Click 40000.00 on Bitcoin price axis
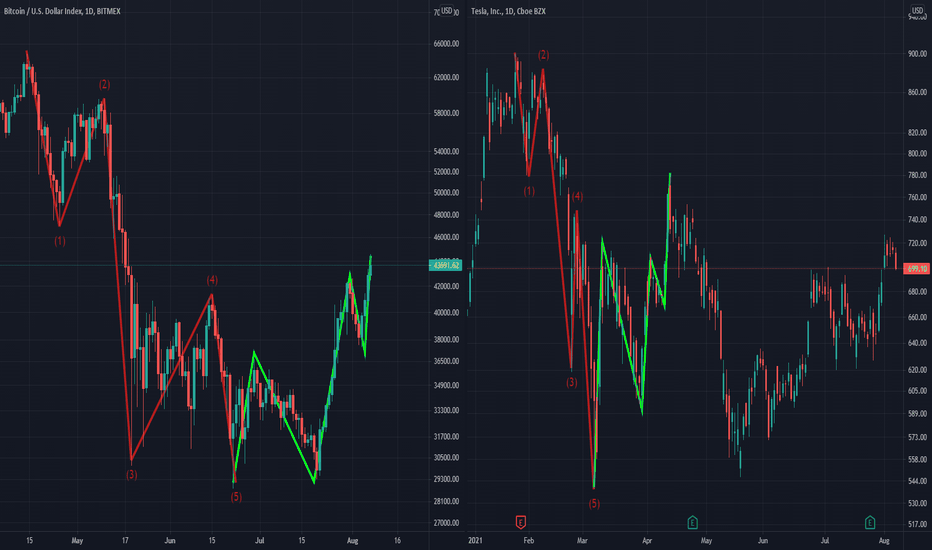Screen dimensions: 932x550 coord(446,313)
